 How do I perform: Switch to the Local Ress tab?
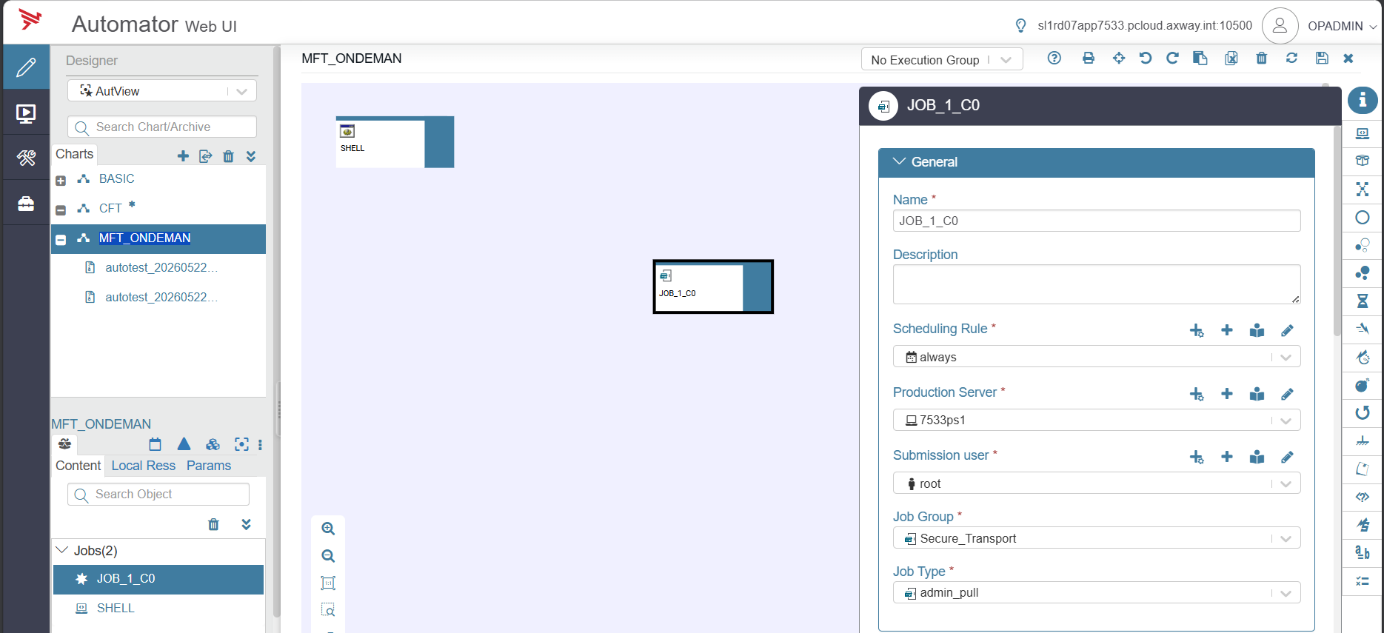(143, 466)
